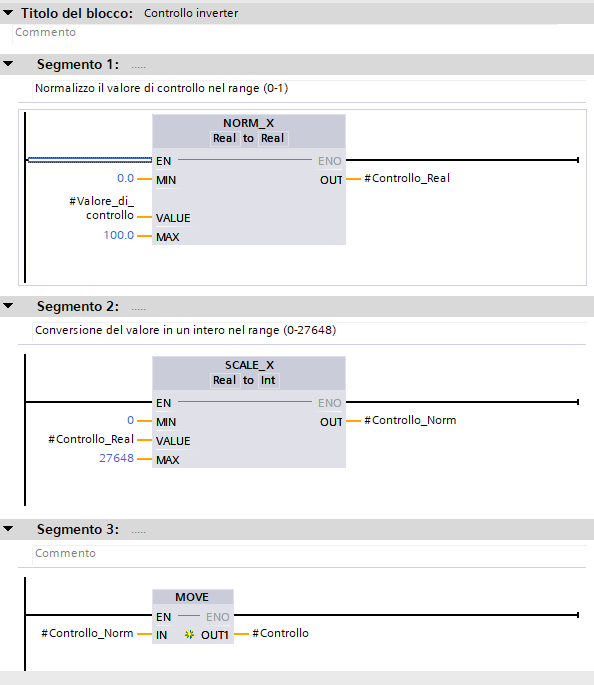Click the Segmento 3 Commento field

click(309, 553)
